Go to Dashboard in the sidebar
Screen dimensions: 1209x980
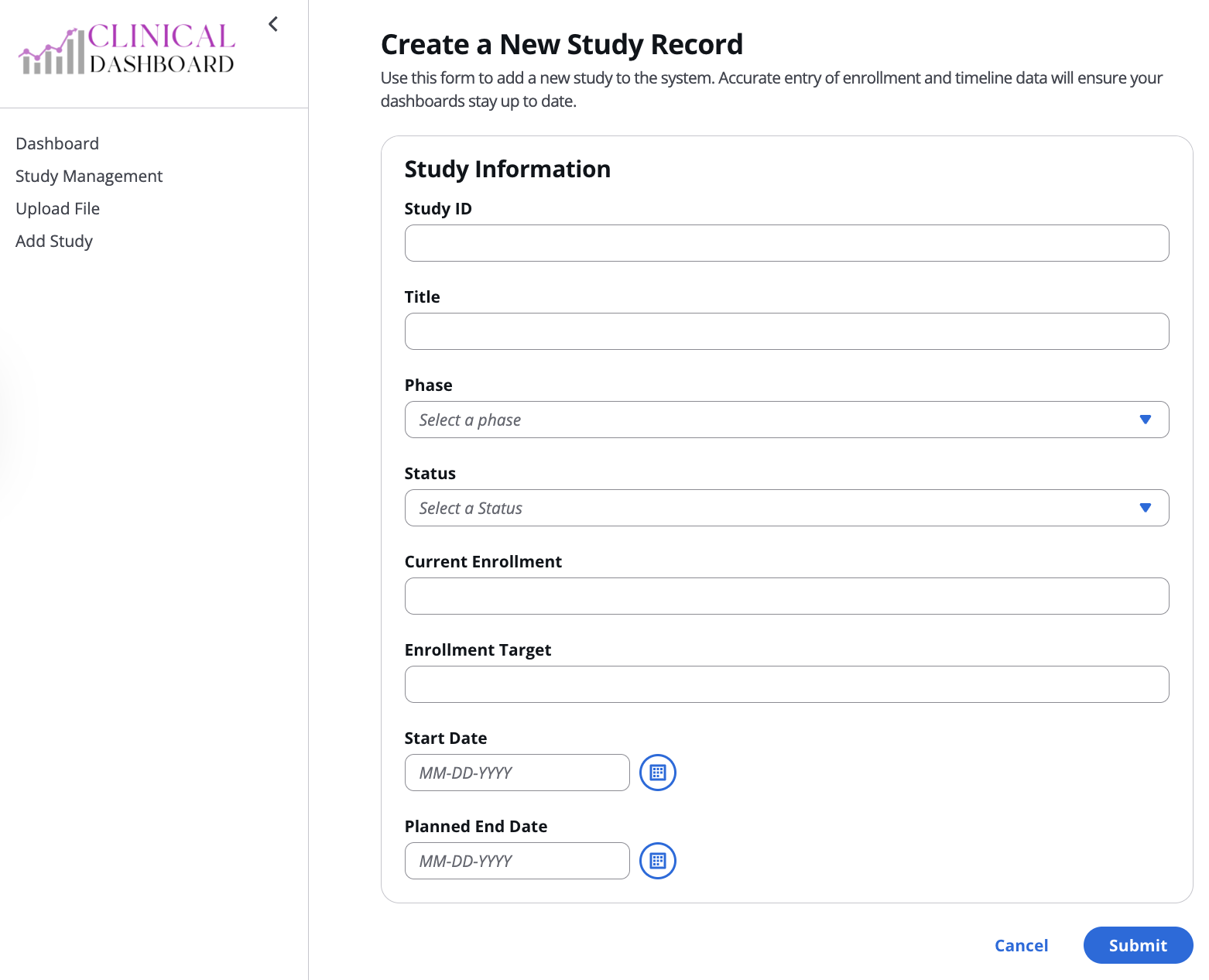tap(57, 143)
